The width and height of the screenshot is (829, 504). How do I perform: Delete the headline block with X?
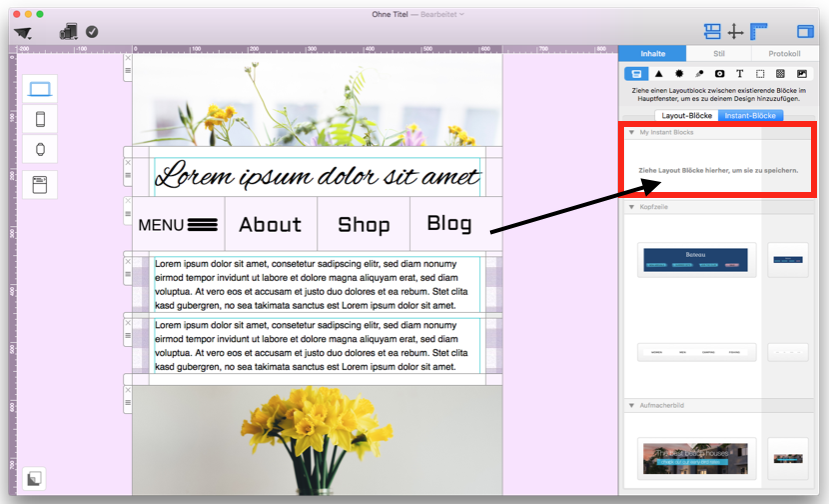pos(128,163)
